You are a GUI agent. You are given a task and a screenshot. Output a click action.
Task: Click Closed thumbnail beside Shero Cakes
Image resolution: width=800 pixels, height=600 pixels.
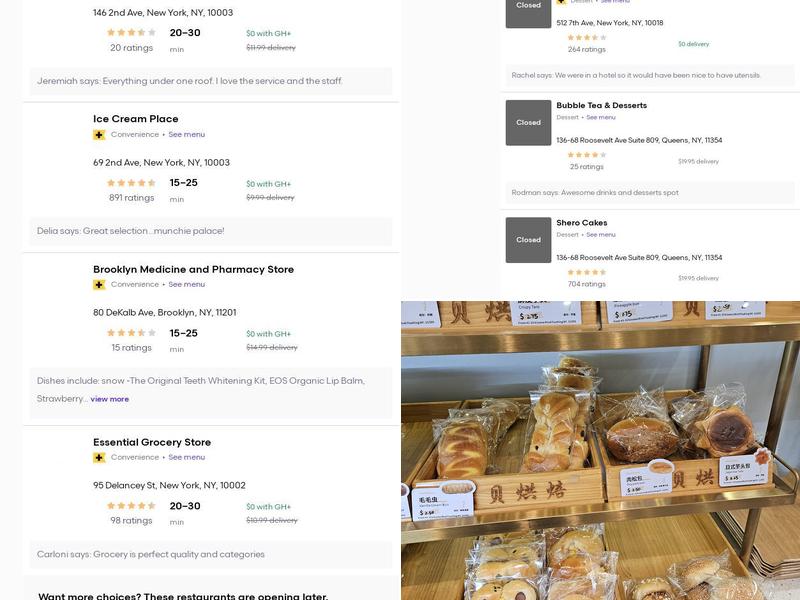pos(528,240)
